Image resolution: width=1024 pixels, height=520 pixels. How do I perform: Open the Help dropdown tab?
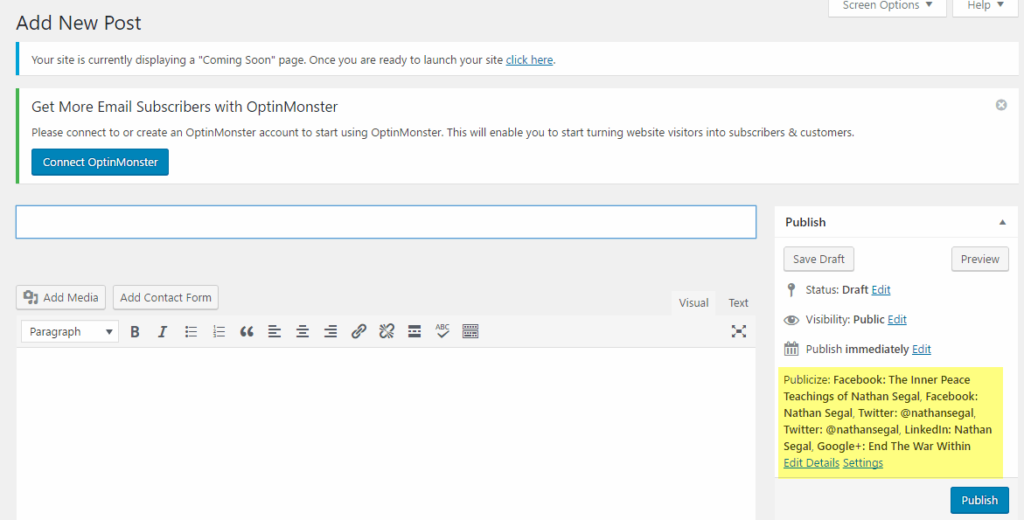pos(985,6)
